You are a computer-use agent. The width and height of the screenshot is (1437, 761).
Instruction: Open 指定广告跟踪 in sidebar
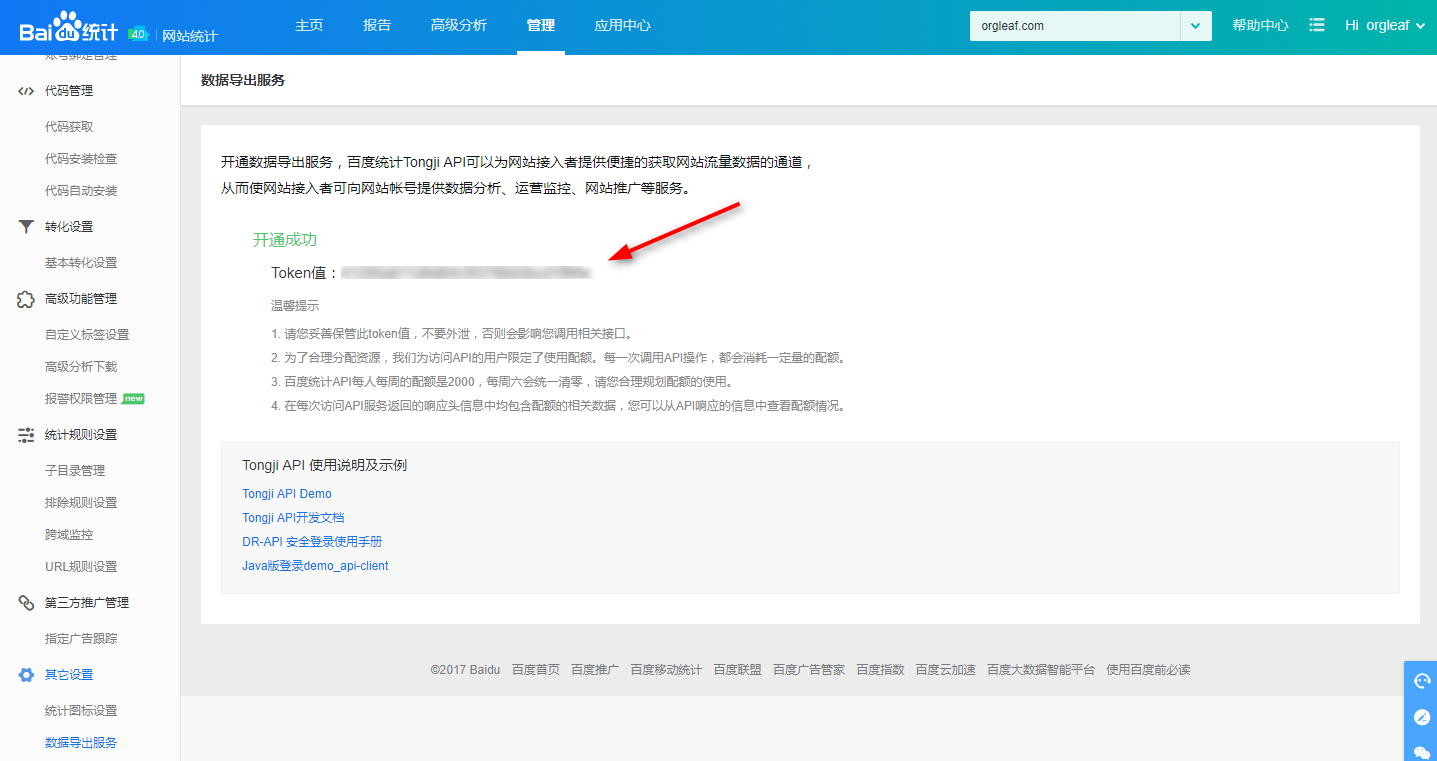coord(81,639)
